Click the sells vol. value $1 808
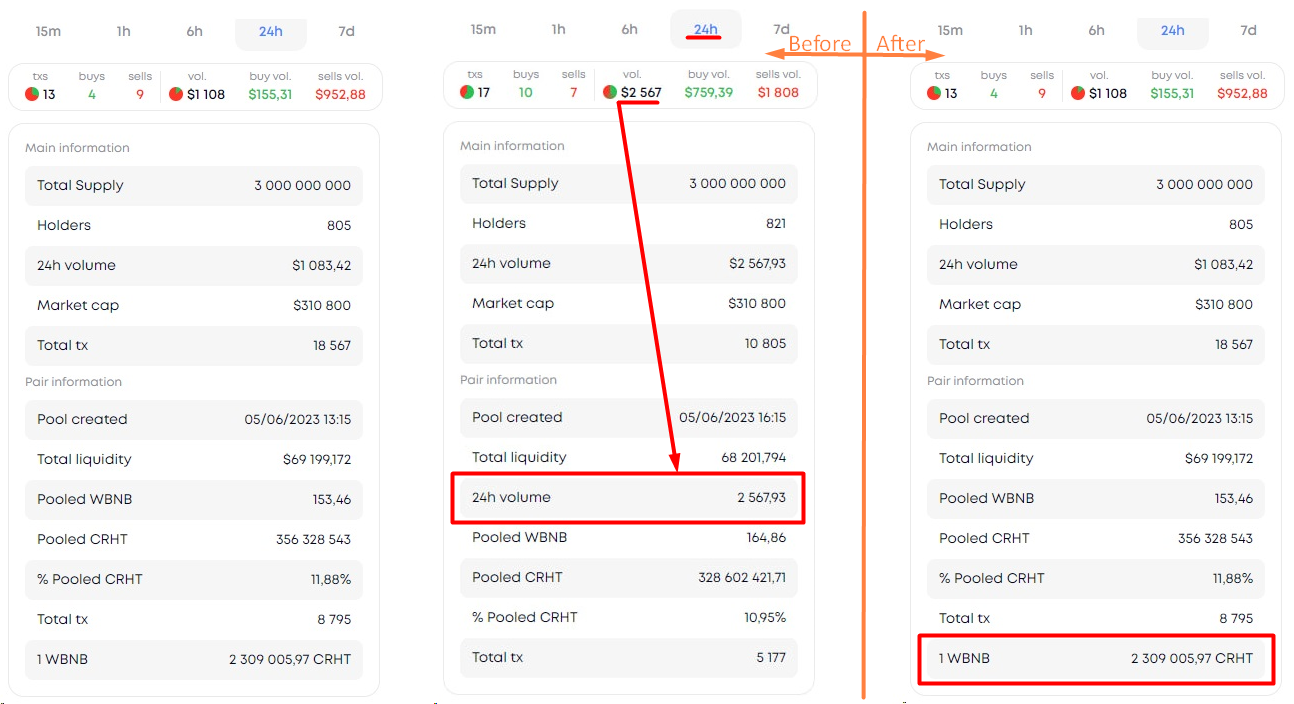The height and width of the screenshot is (704, 1294). pos(778,92)
